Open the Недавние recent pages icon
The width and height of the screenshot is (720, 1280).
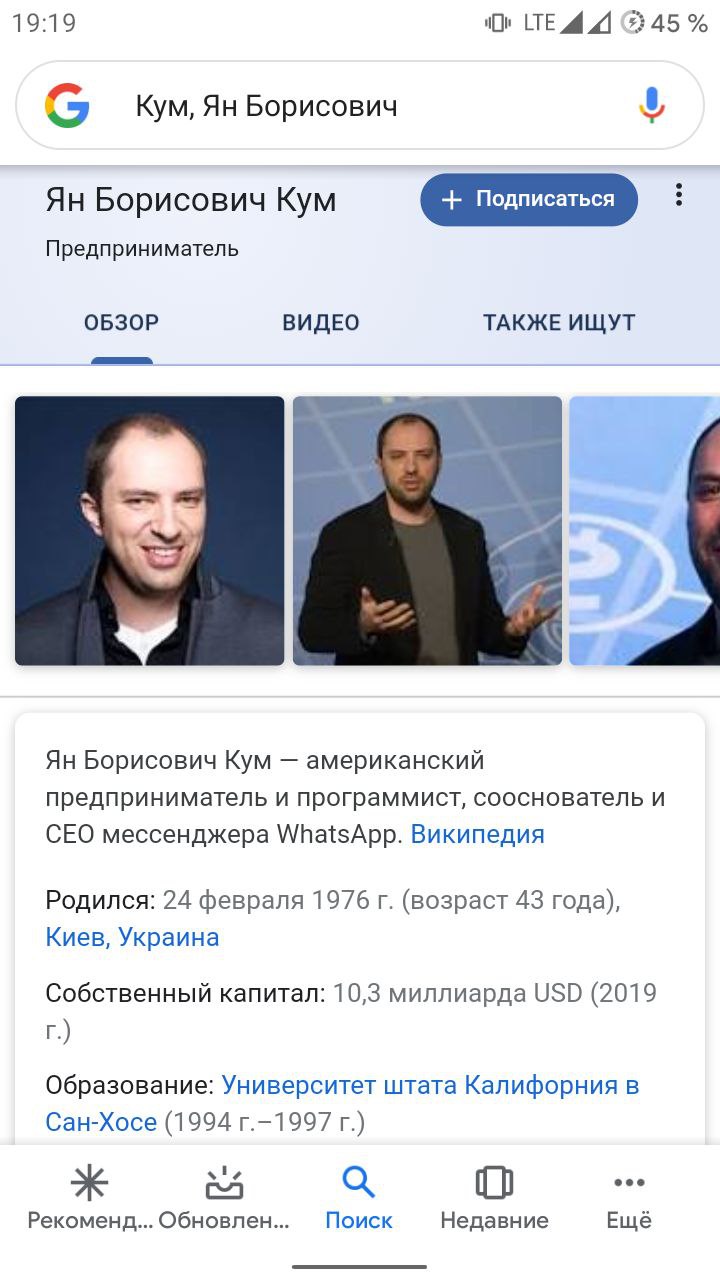pos(494,1183)
